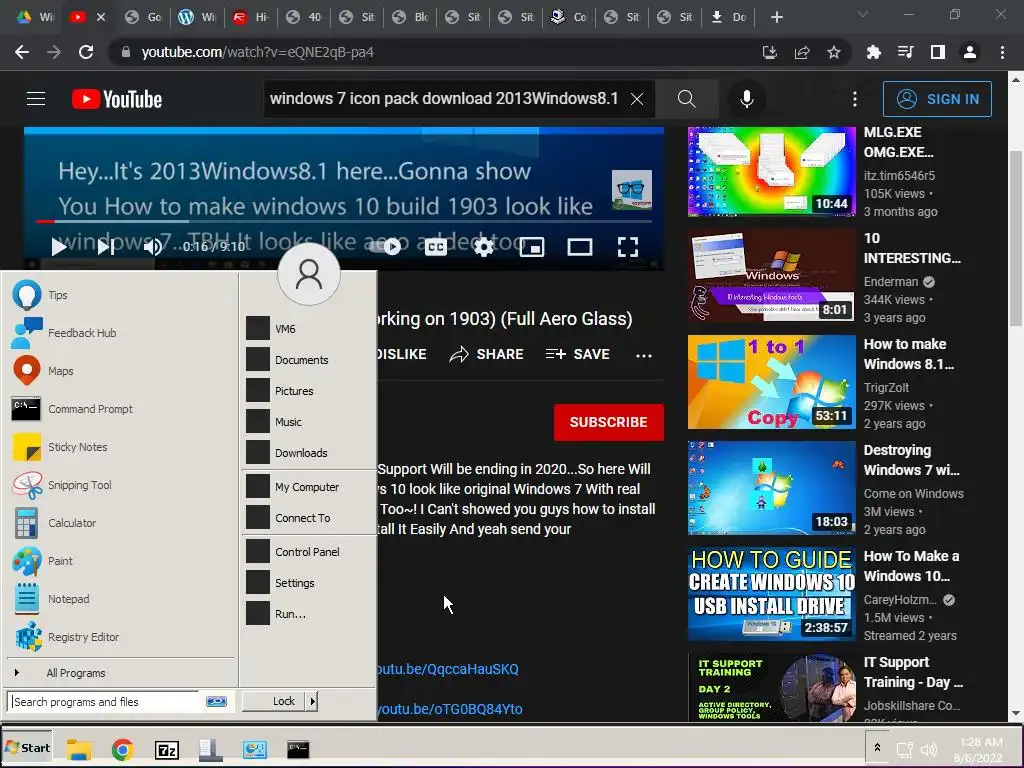Click the SUBSCRIBE button

click(609, 422)
